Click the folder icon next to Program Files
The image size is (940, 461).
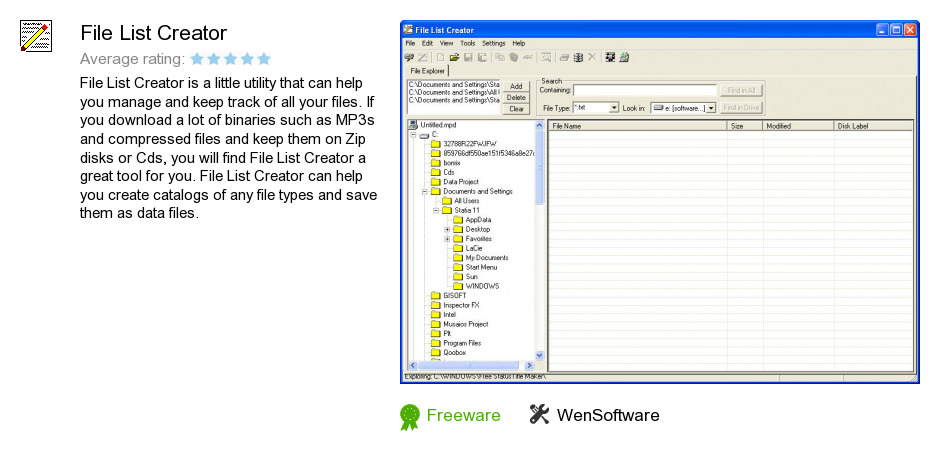436,343
